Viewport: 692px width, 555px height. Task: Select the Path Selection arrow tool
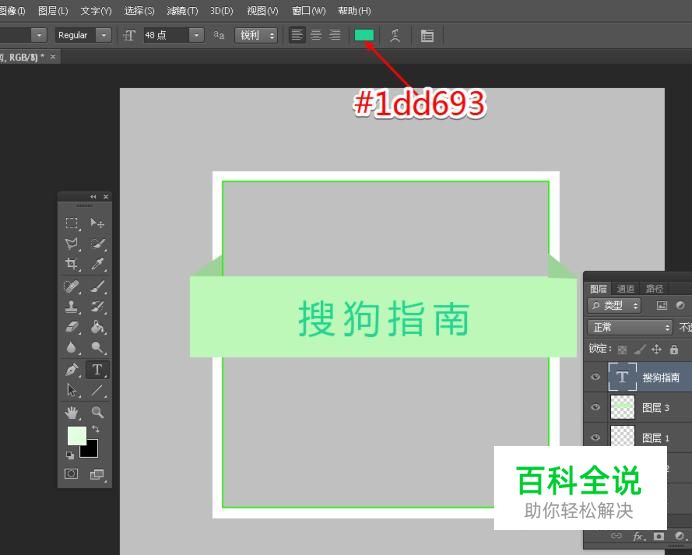pyautogui.click(x=71, y=390)
